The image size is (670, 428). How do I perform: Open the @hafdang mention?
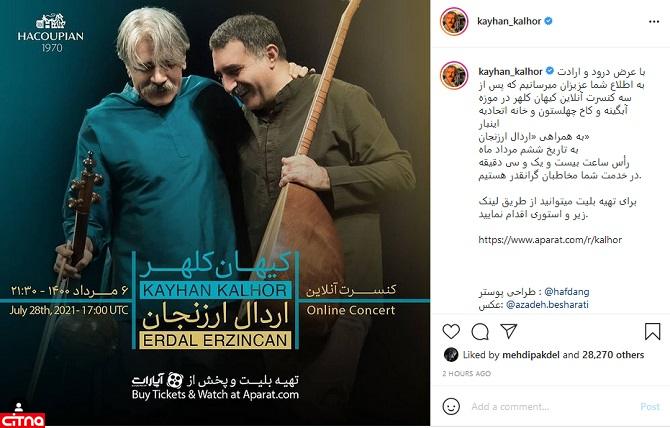tap(567, 292)
